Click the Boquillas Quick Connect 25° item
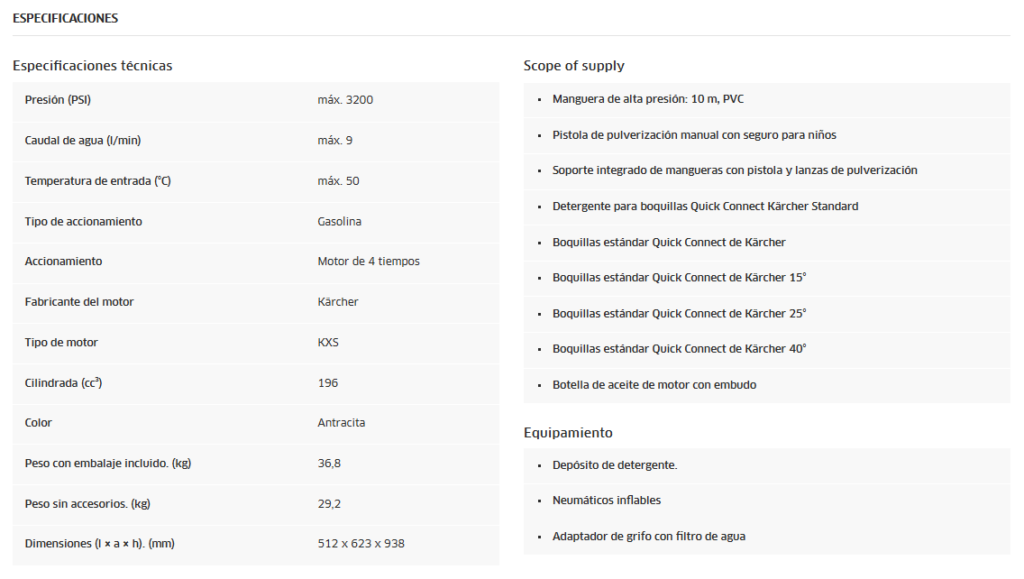Viewport: 1024px width, 579px height. 679,313
